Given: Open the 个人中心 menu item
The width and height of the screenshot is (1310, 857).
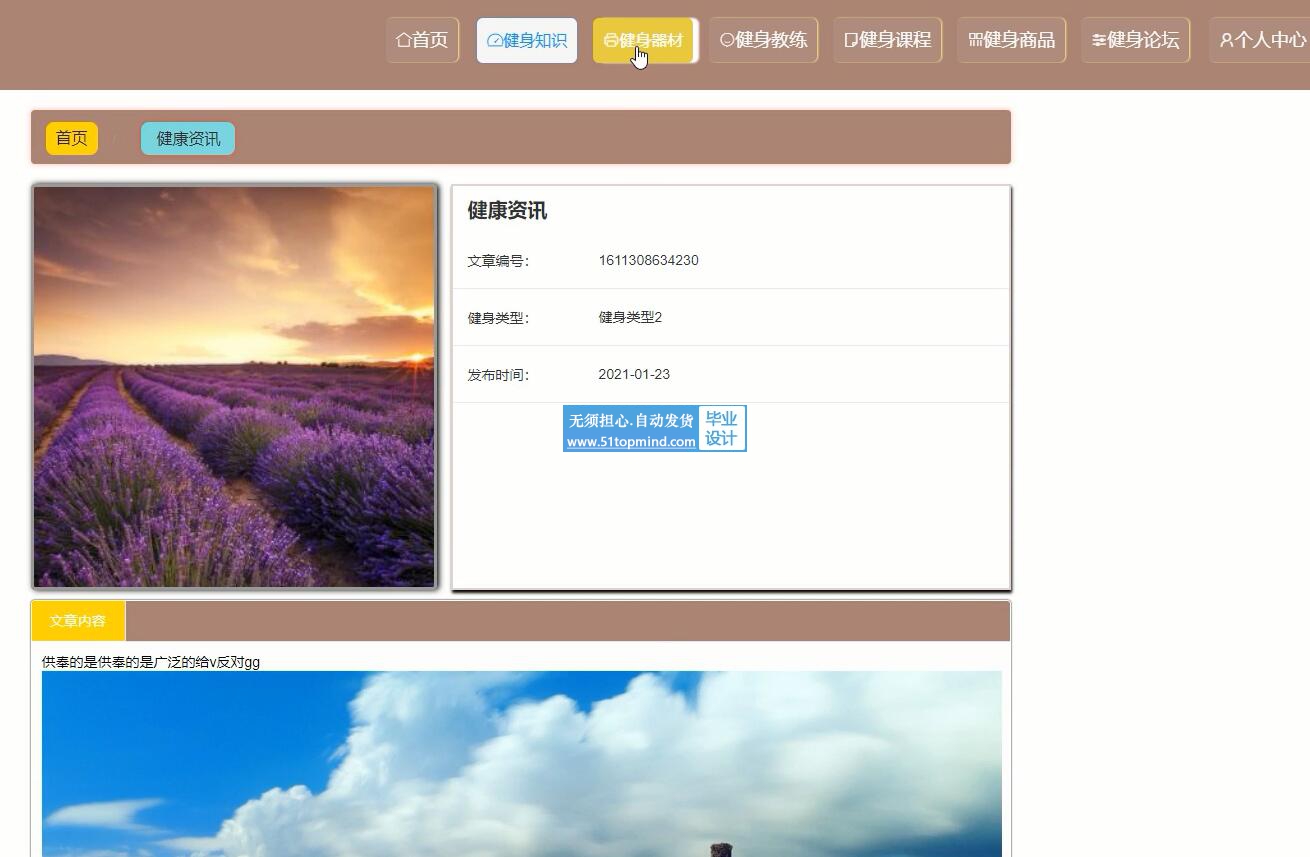Looking at the screenshot, I should pos(1262,40).
